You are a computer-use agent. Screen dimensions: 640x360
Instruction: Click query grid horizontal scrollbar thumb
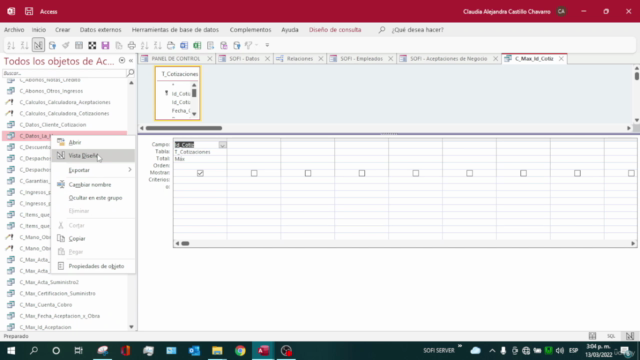click(185, 243)
